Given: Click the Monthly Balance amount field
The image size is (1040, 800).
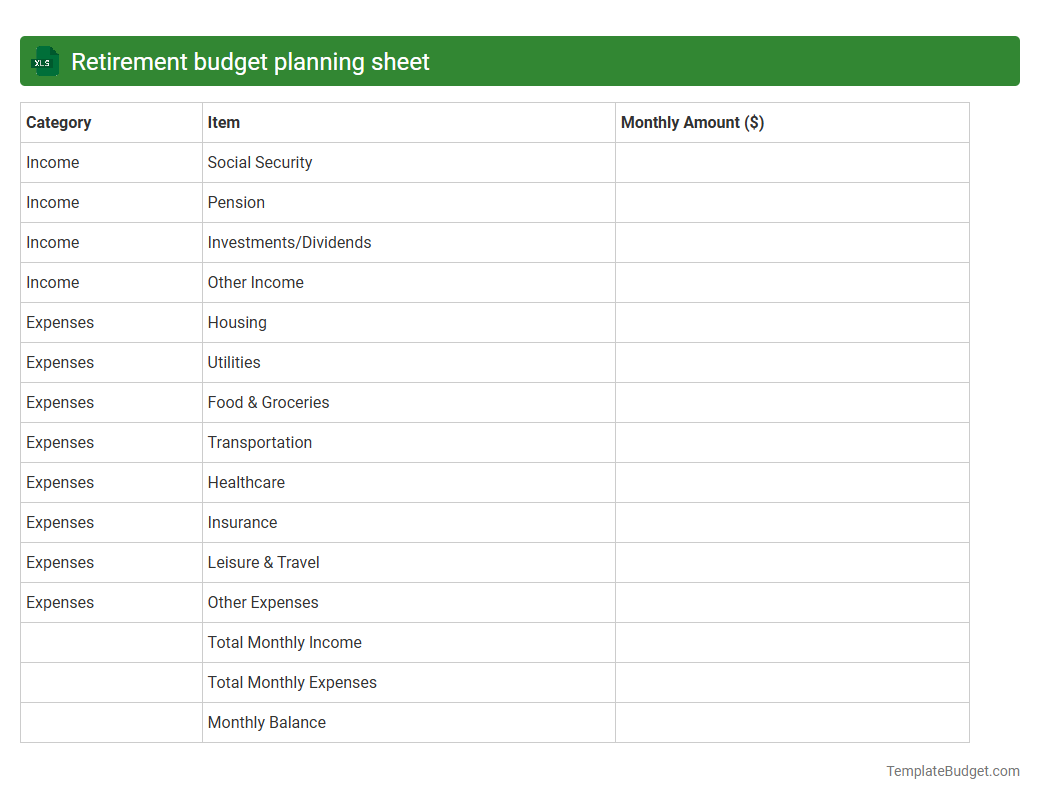Looking at the screenshot, I should point(790,722).
